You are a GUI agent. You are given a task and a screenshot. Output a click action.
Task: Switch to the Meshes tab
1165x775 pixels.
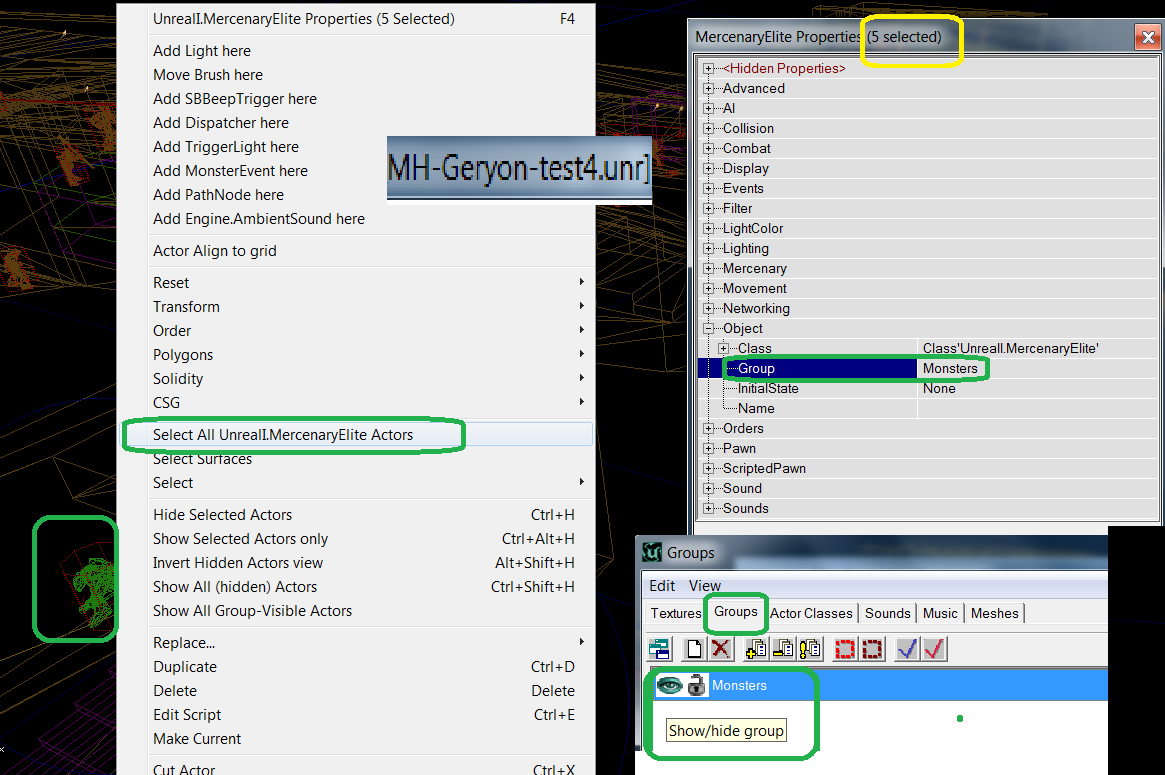click(995, 614)
